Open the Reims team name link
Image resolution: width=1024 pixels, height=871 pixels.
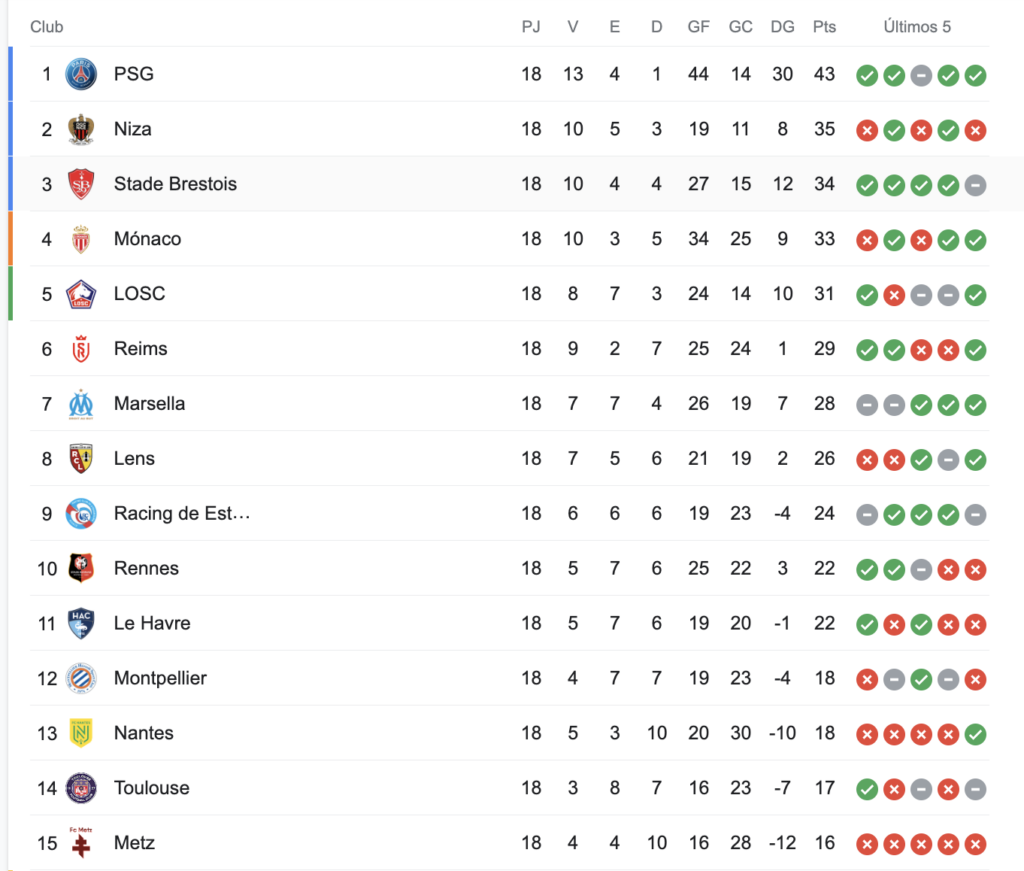pos(140,349)
